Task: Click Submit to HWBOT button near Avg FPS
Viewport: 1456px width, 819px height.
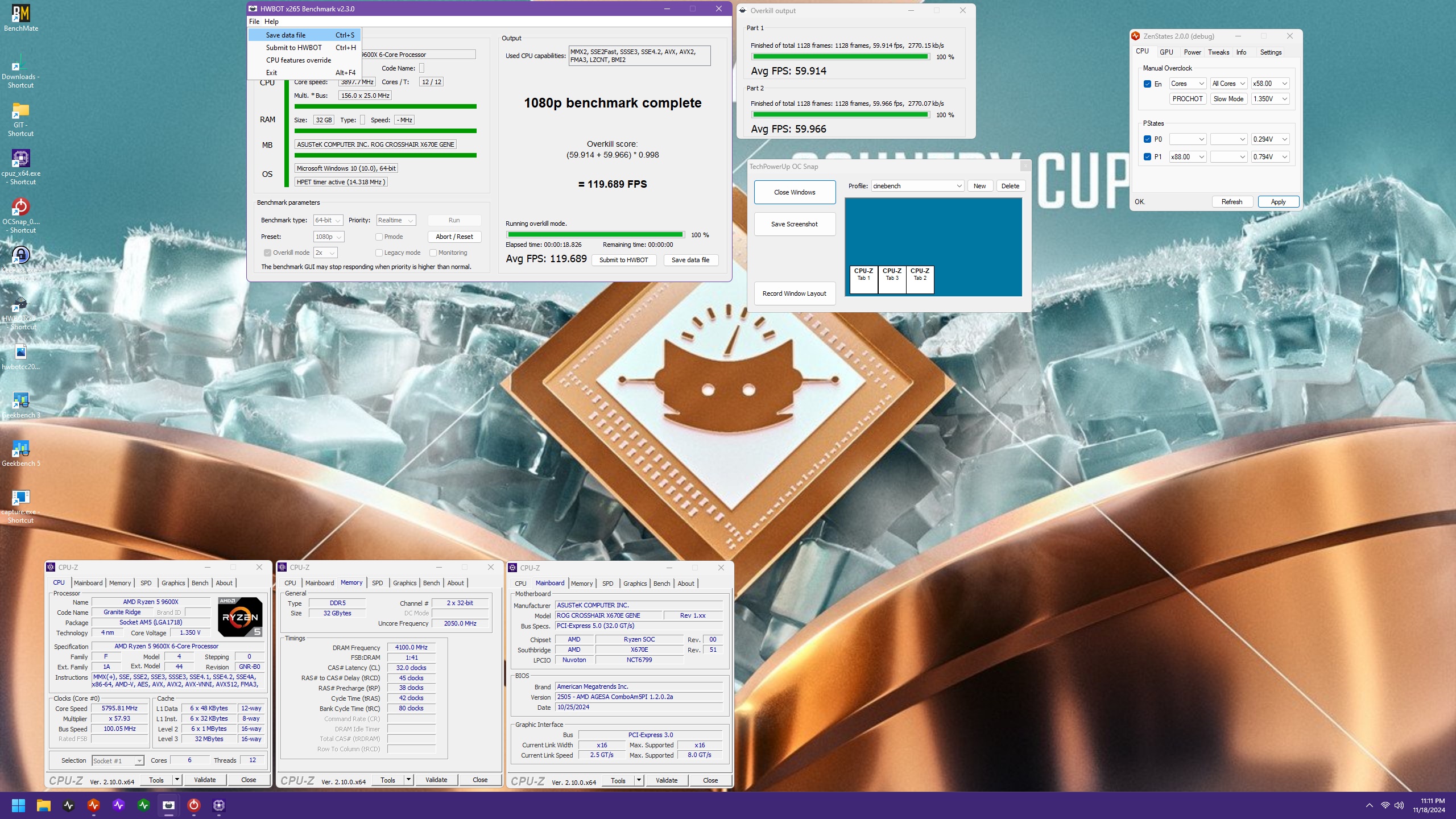Action: (x=624, y=260)
